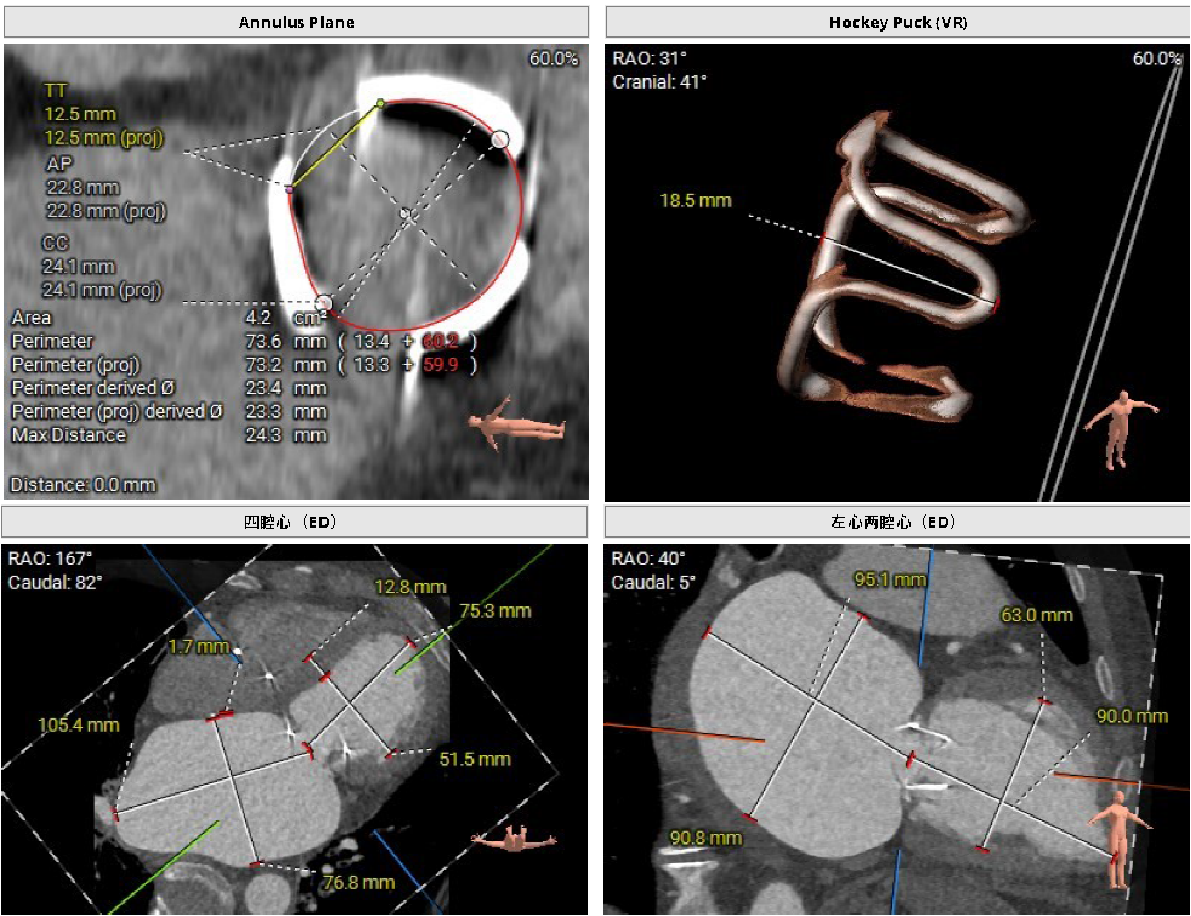Click the lower-left white circle handle on the annulus
This screenshot has width=1191, height=916.
click(323, 301)
